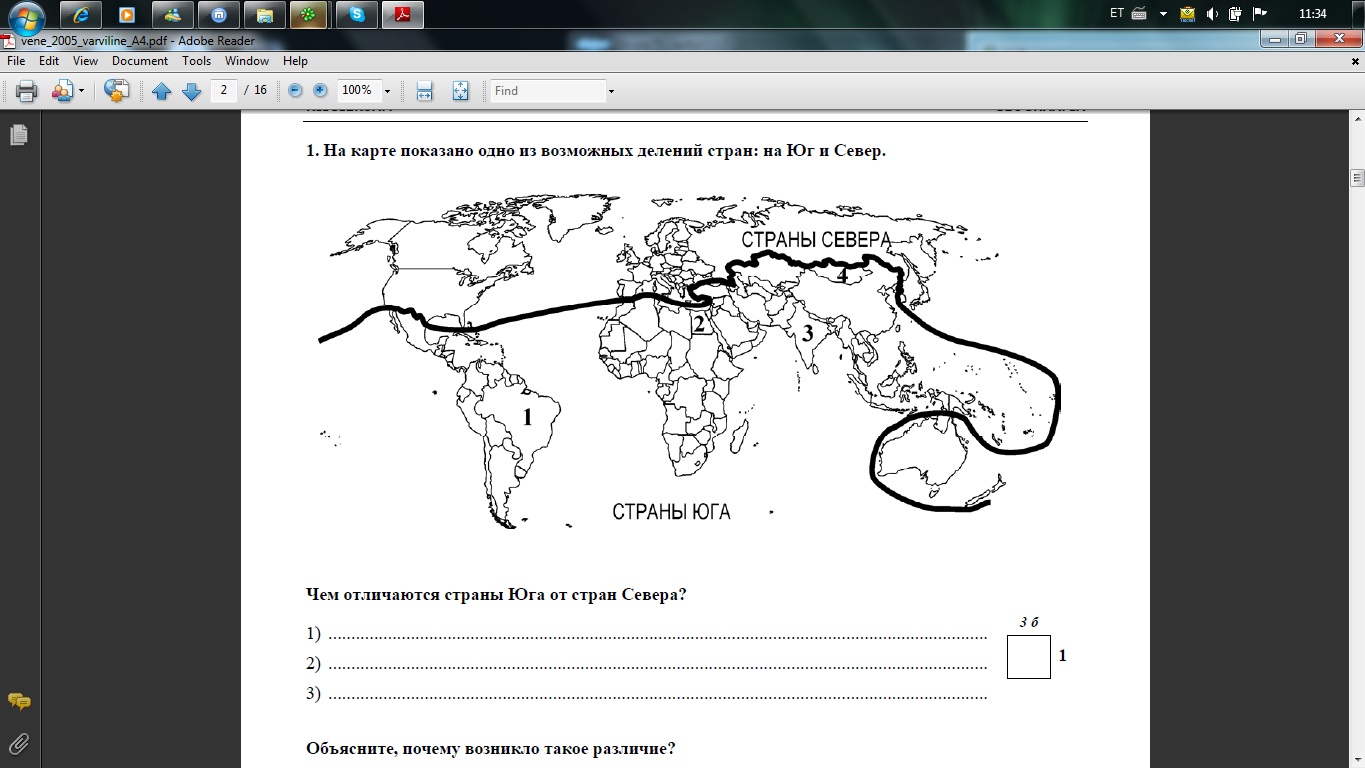Click number 3 on the India region
1365x768 pixels.
click(808, 334)
